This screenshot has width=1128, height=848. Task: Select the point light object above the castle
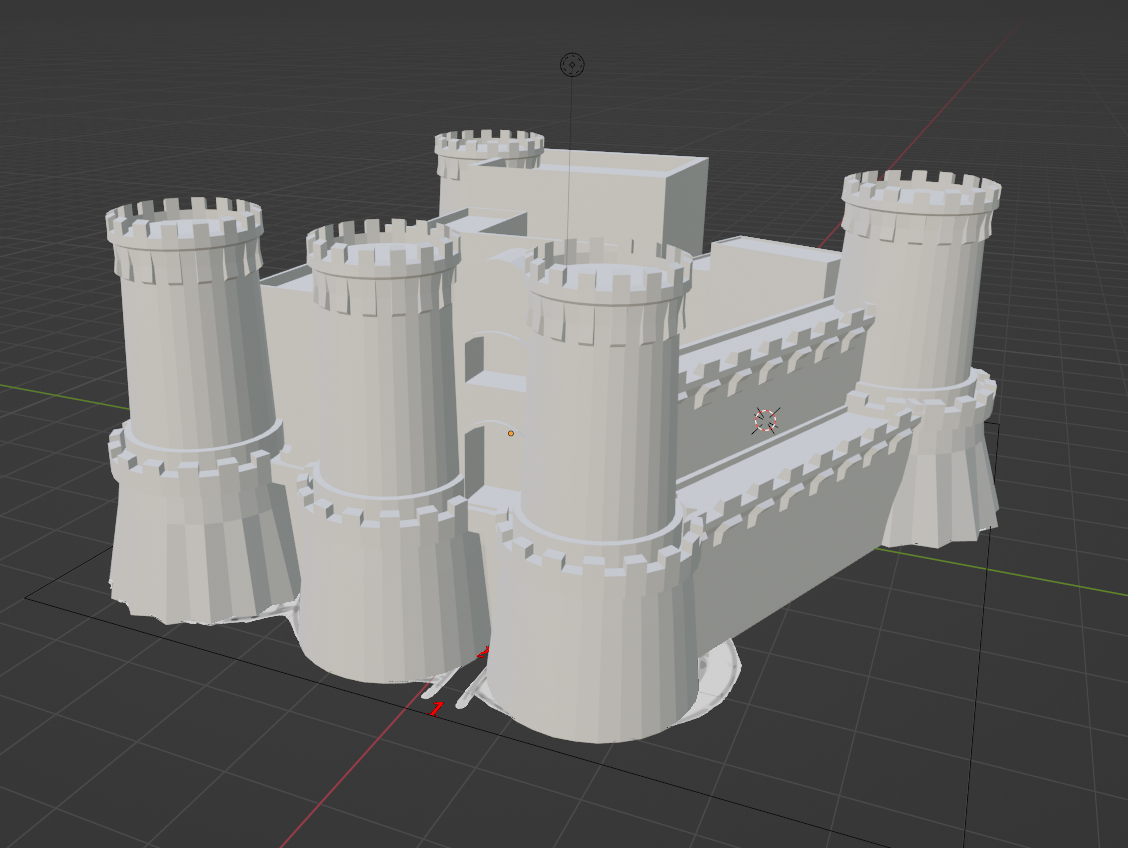pos(572,65)
